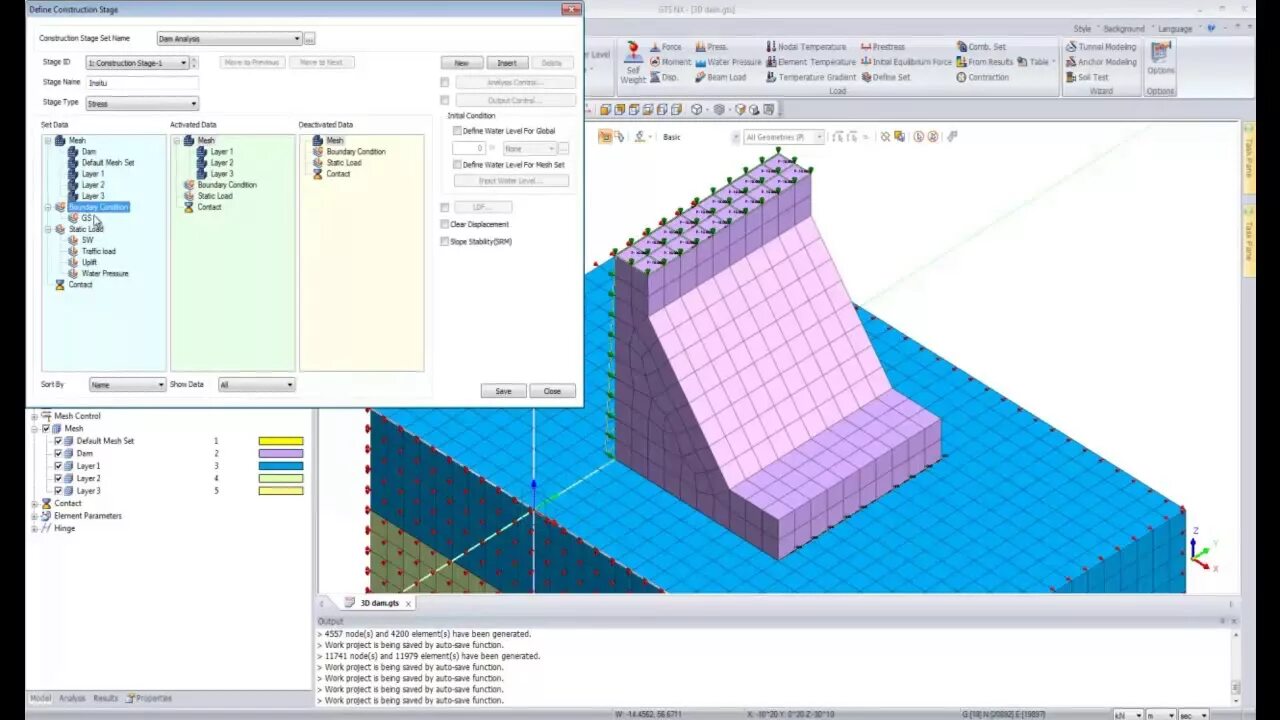Toggle the Analysis Control checkbox
The image size is (1280, 720).
[445, 82]
